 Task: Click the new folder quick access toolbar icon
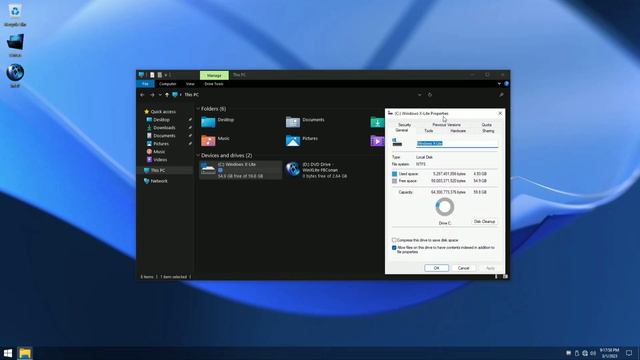160,75
